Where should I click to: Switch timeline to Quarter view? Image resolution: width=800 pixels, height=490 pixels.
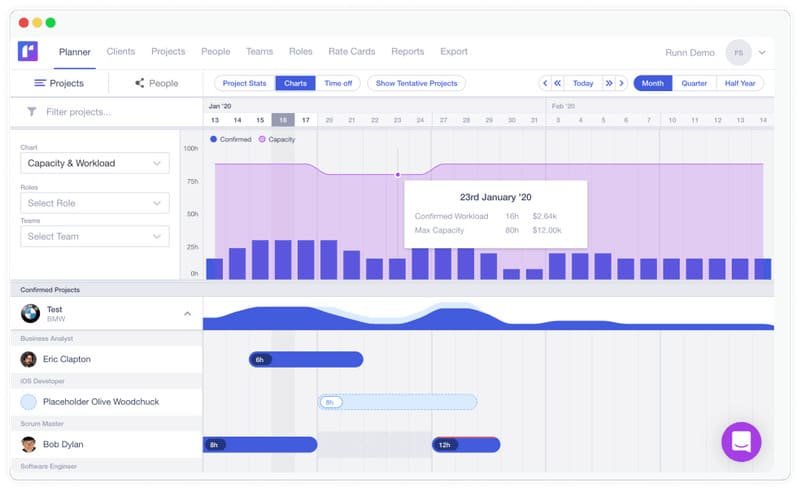(x=693, y=84)
